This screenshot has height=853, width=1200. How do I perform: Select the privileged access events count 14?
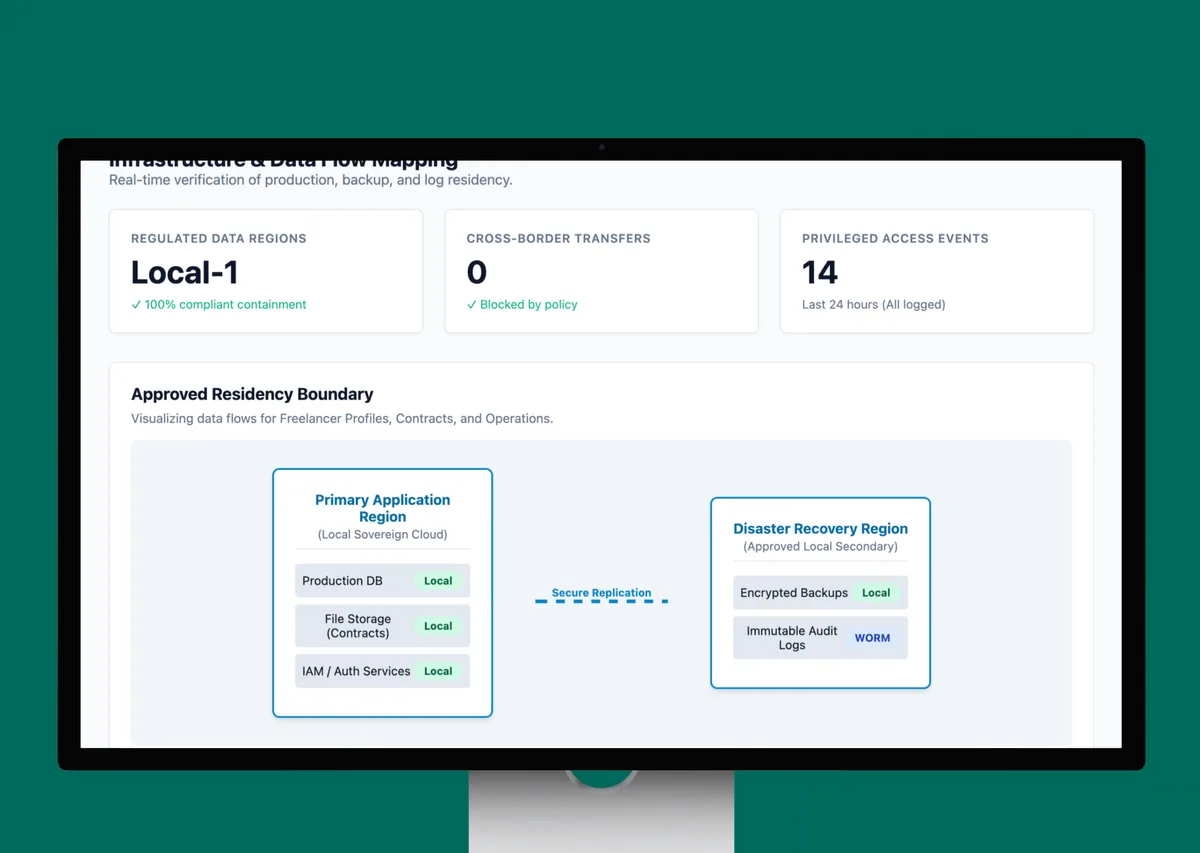(820, 272)
